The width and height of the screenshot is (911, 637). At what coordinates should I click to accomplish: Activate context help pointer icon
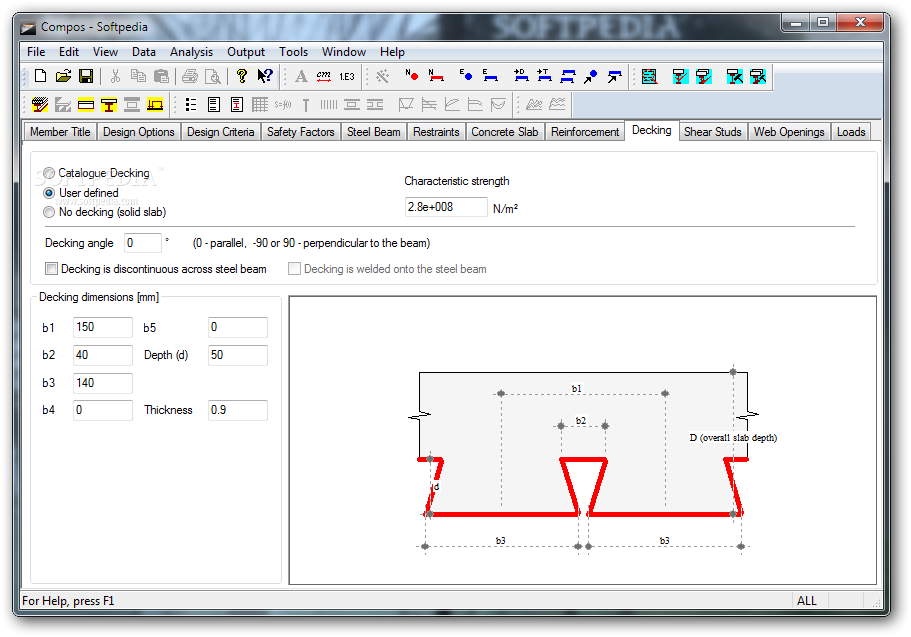265,76
